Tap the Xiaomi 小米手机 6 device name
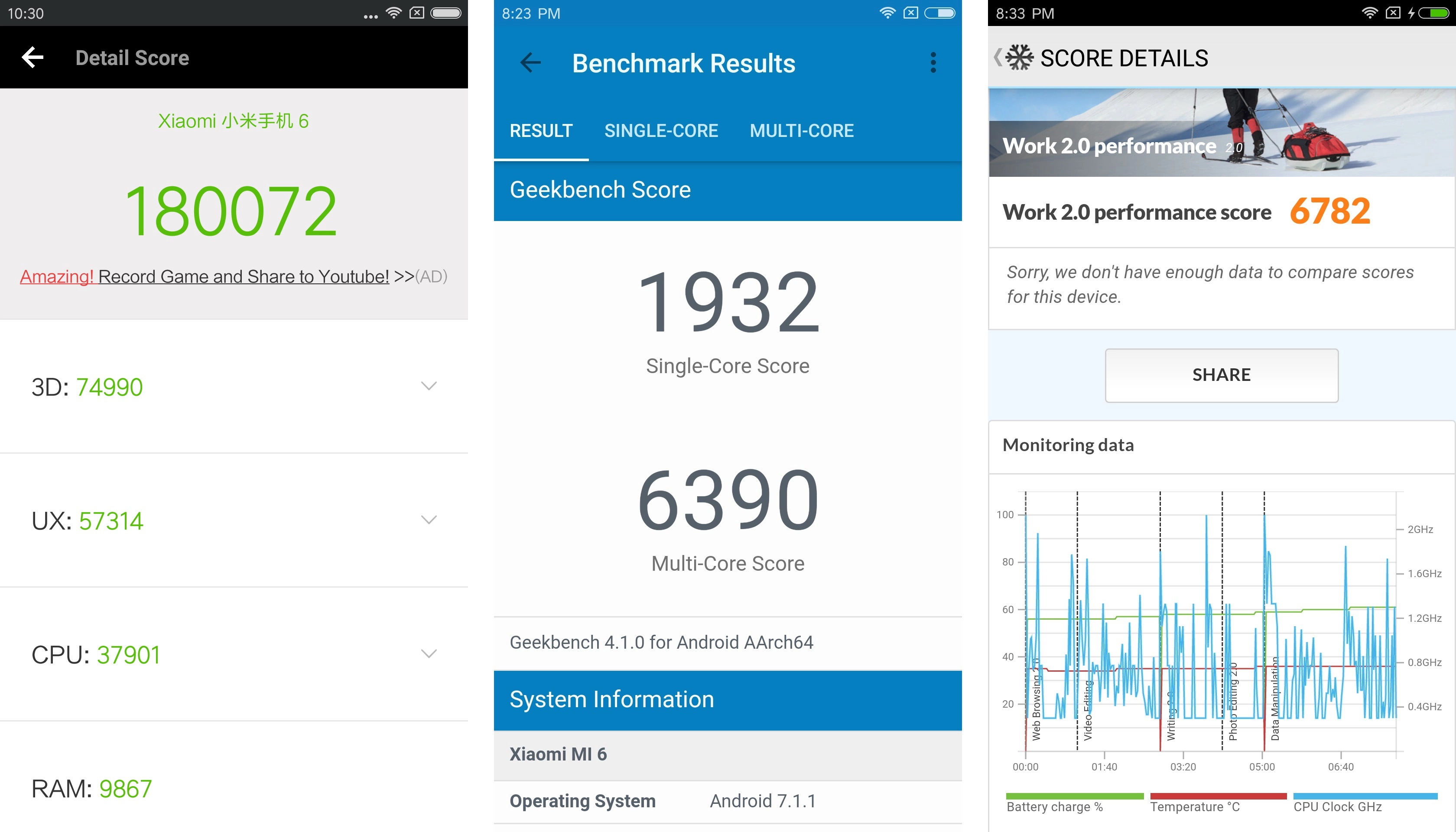Viewport: 1456px width, 832px height. [233, 120]
